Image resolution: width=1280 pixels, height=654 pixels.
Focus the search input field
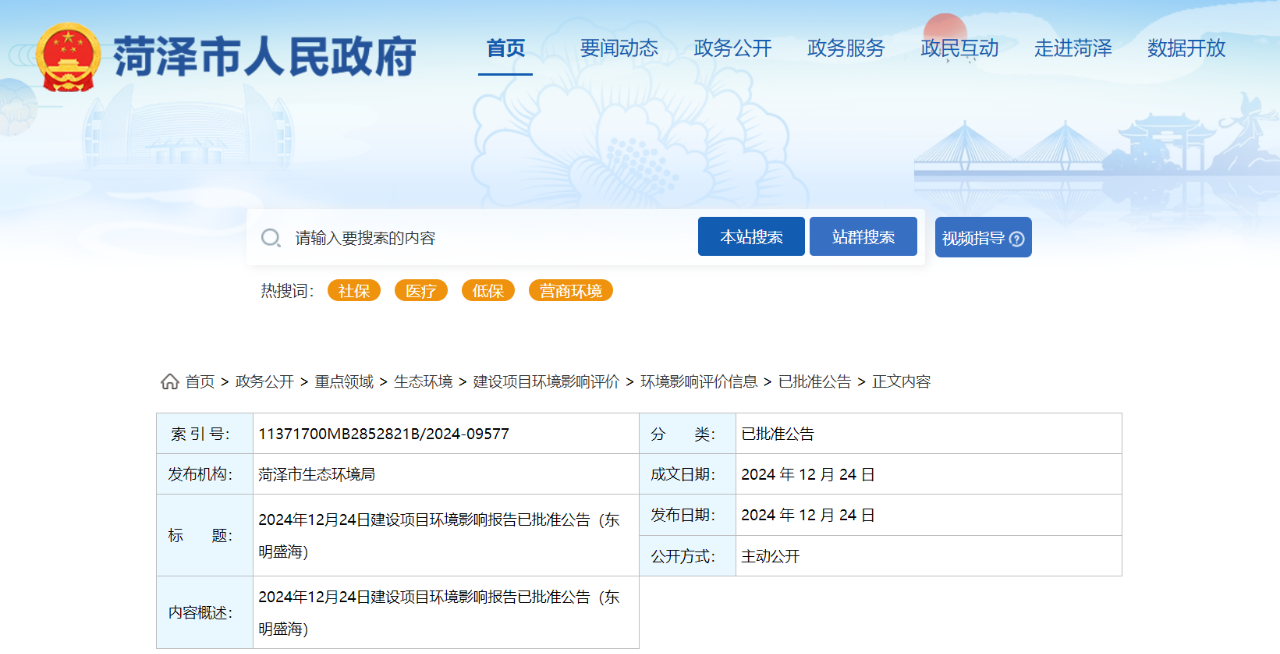click(490, 238)
